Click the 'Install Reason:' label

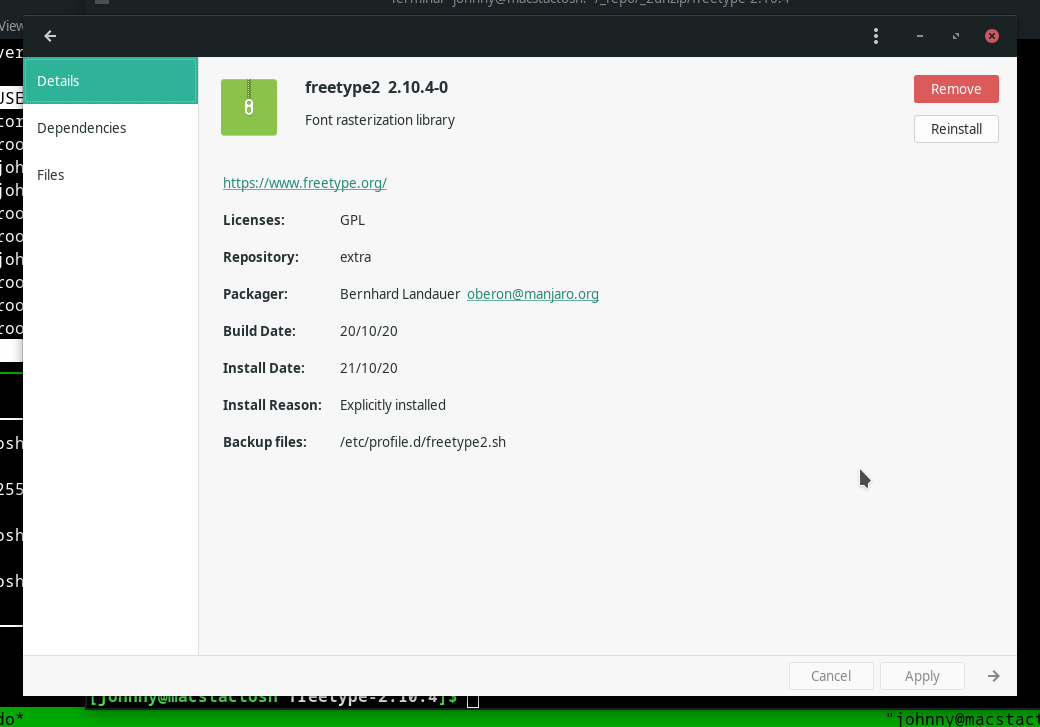[272, 405]
